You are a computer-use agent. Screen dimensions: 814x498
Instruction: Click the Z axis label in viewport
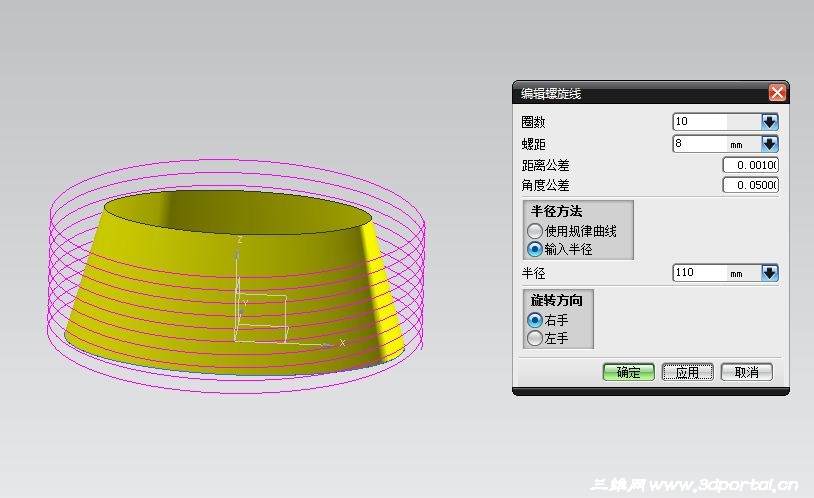point(240,239)
